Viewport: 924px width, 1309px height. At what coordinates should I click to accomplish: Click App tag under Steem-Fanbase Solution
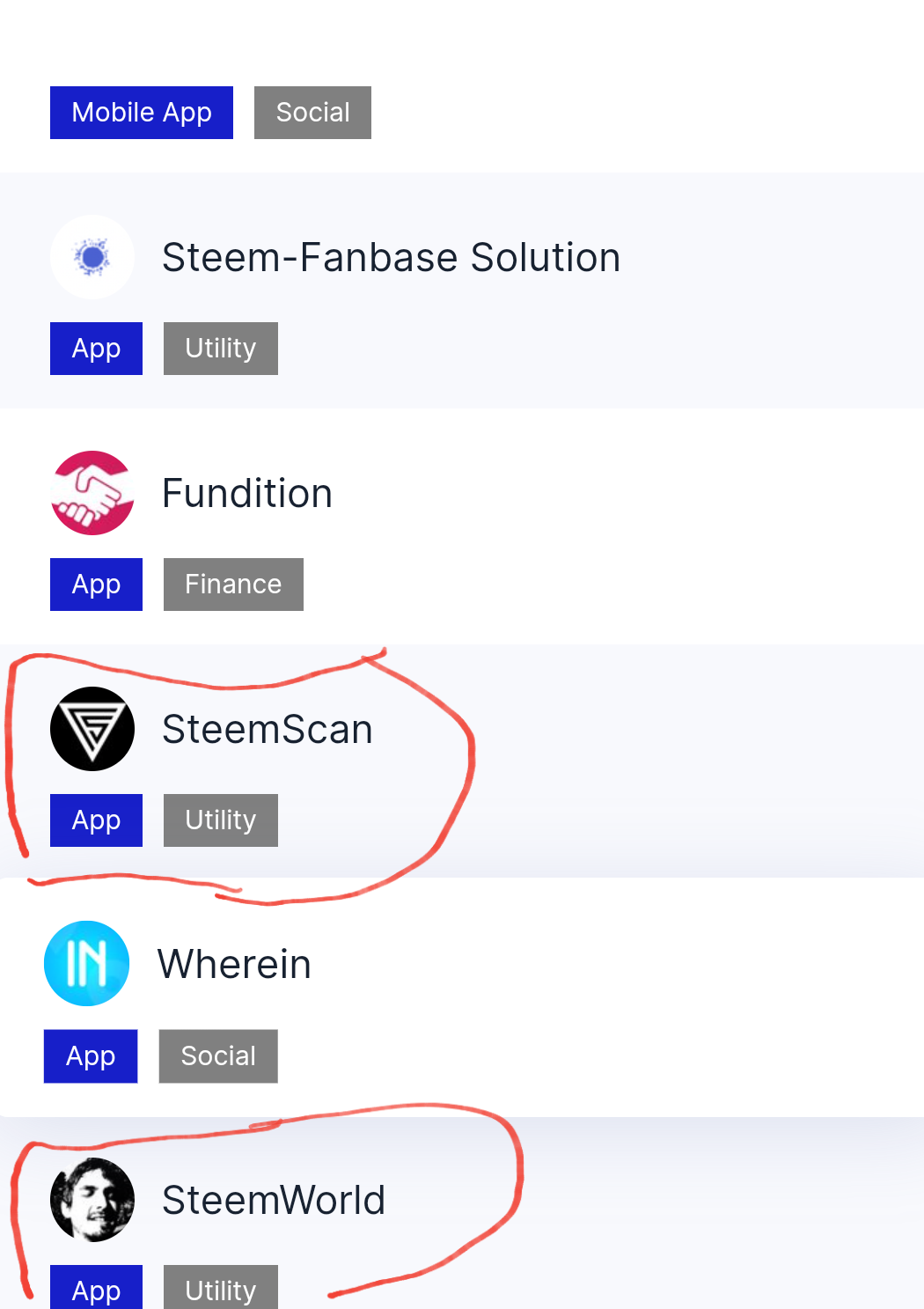tap(96, 349)
